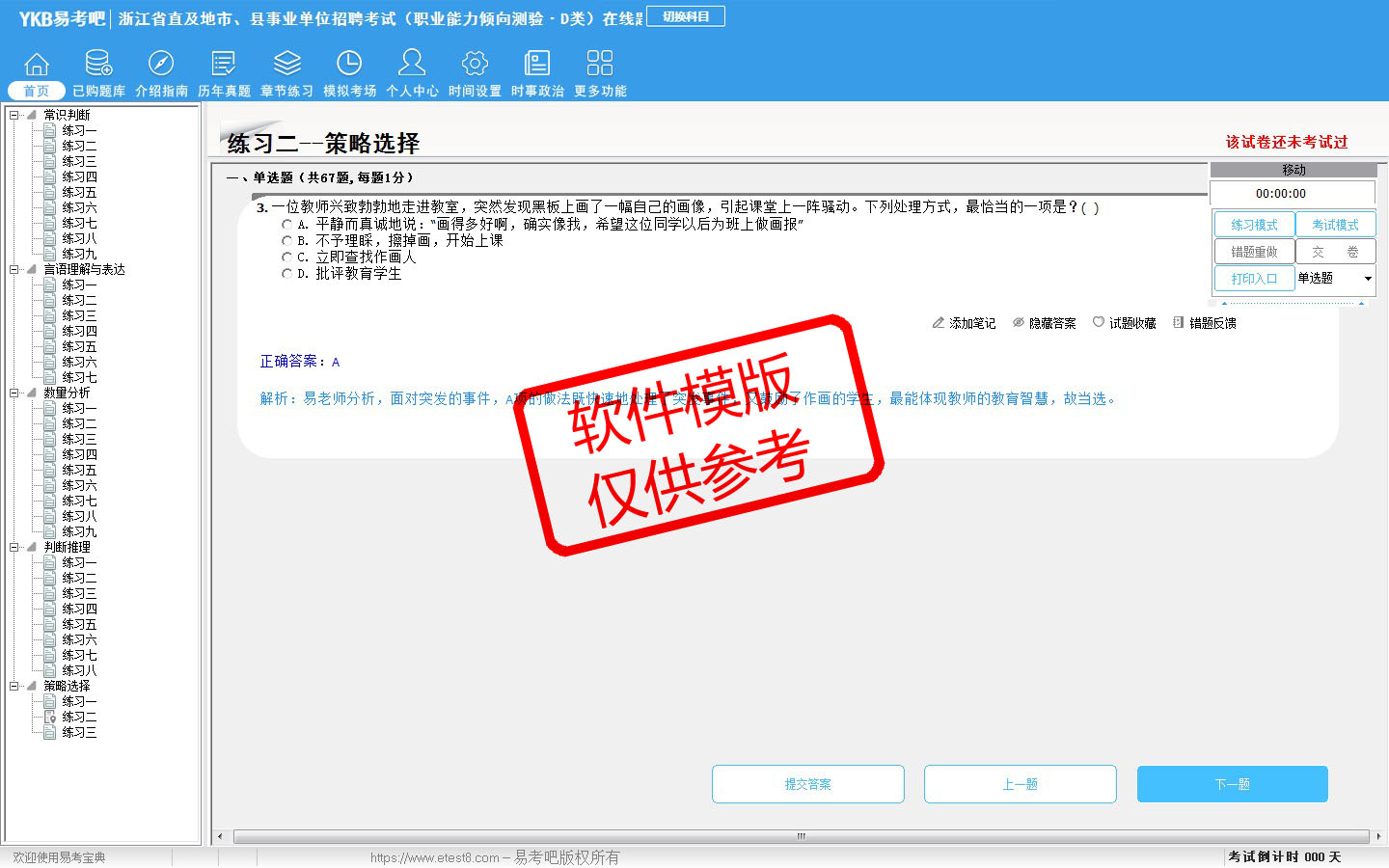Open 章节练习 chapter practice icon
1389x868 pixels.
coord(286,64)
